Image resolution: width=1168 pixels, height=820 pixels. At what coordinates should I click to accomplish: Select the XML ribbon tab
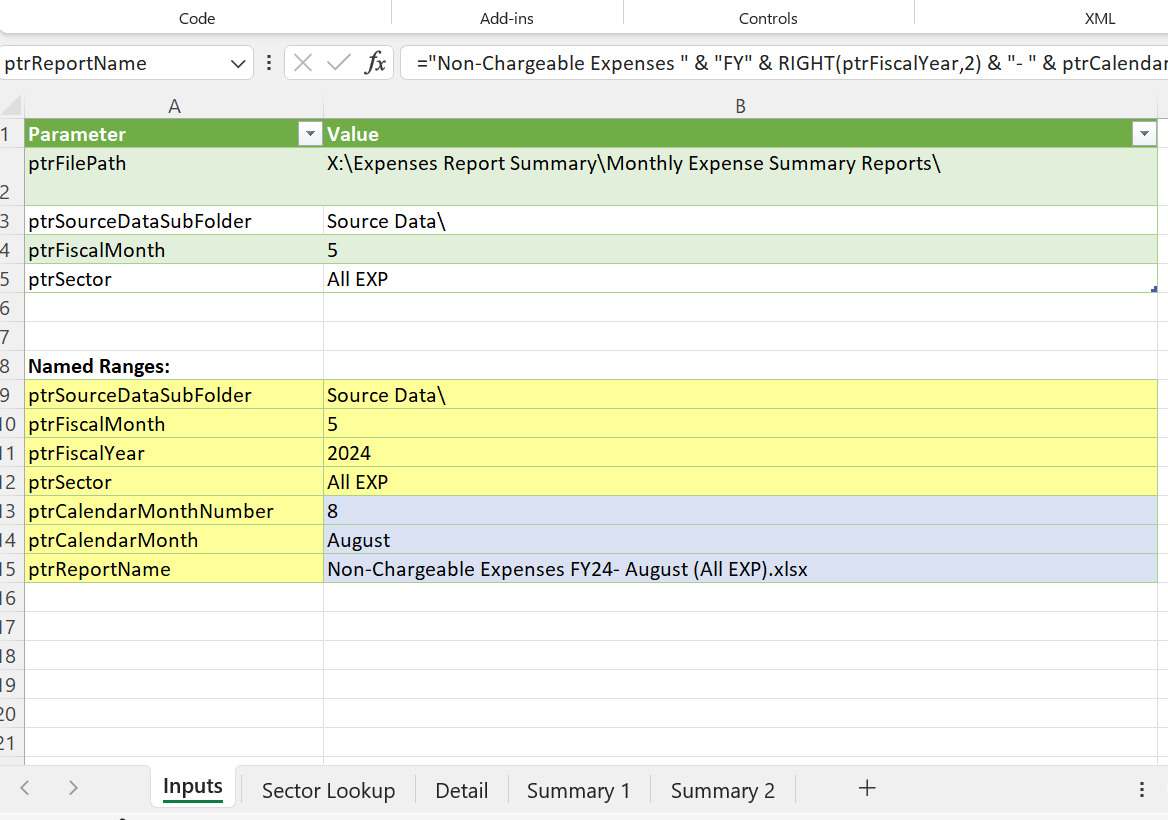pyautogui.click(x=1100, y=18)
